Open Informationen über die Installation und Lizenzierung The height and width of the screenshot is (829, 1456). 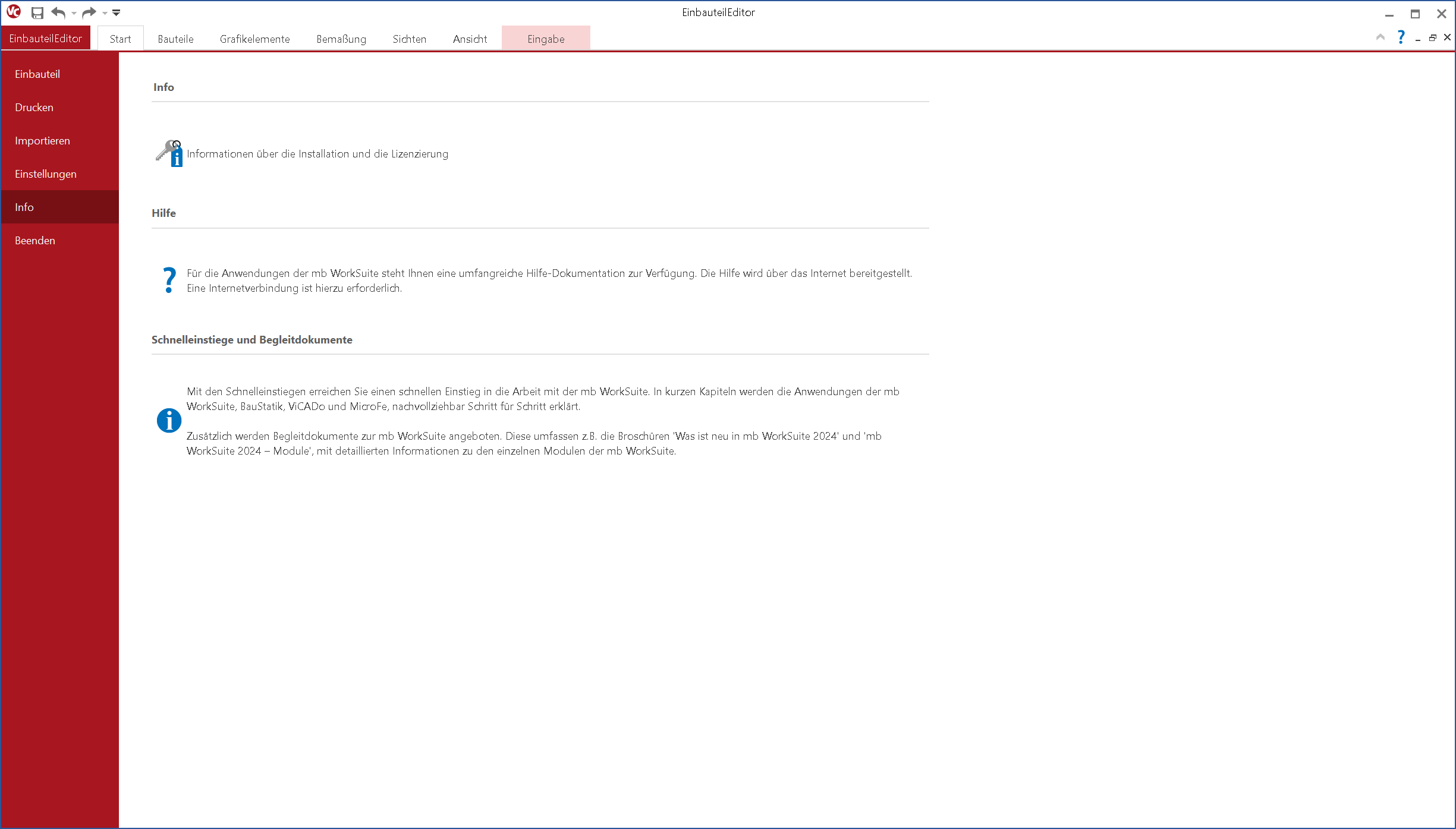pos(317,154)
